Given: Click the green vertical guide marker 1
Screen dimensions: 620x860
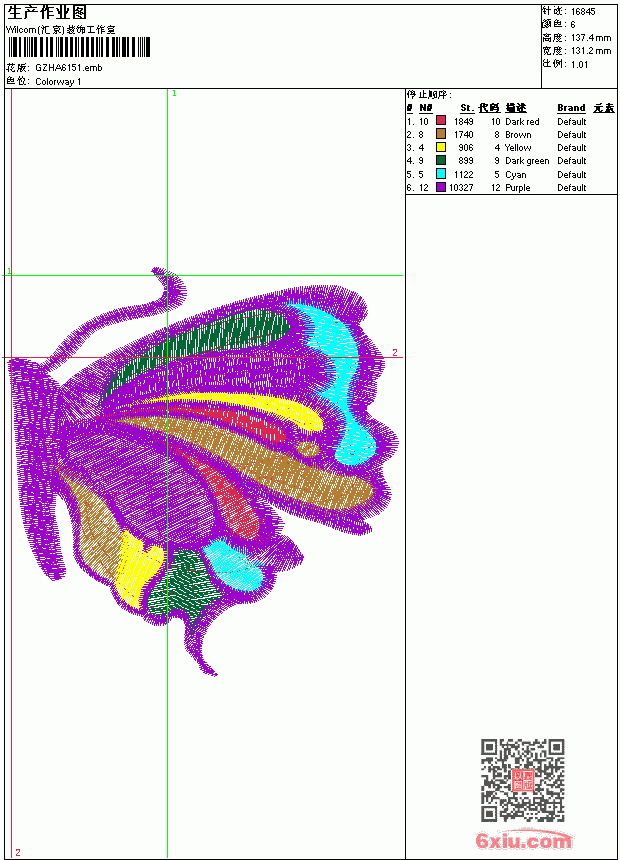Looking at the screenshot, I should point(174,94).
